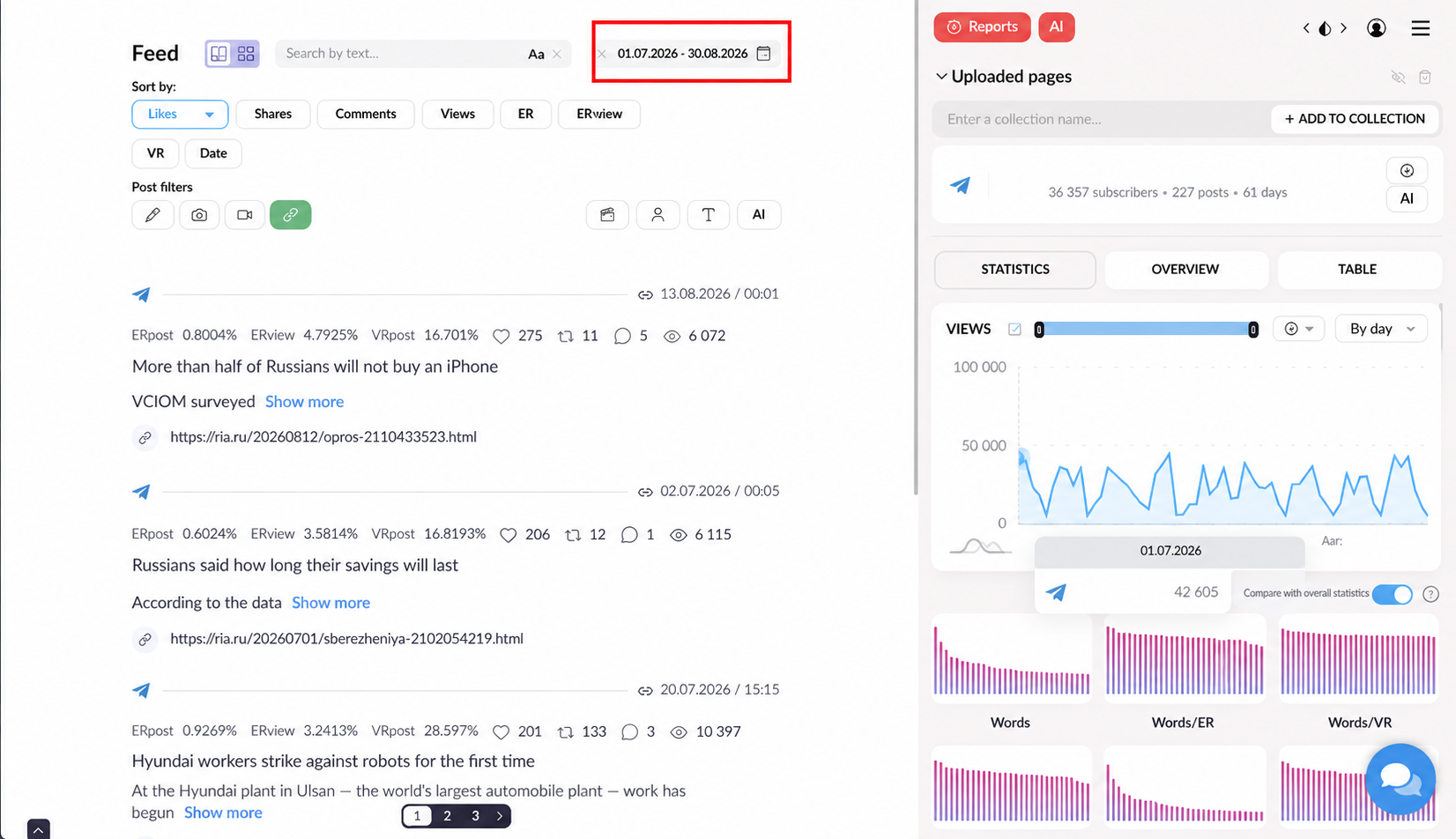Open the calendar date picker icon
The width and height of the screenshot is (1456, 839).
pos(764,54)
